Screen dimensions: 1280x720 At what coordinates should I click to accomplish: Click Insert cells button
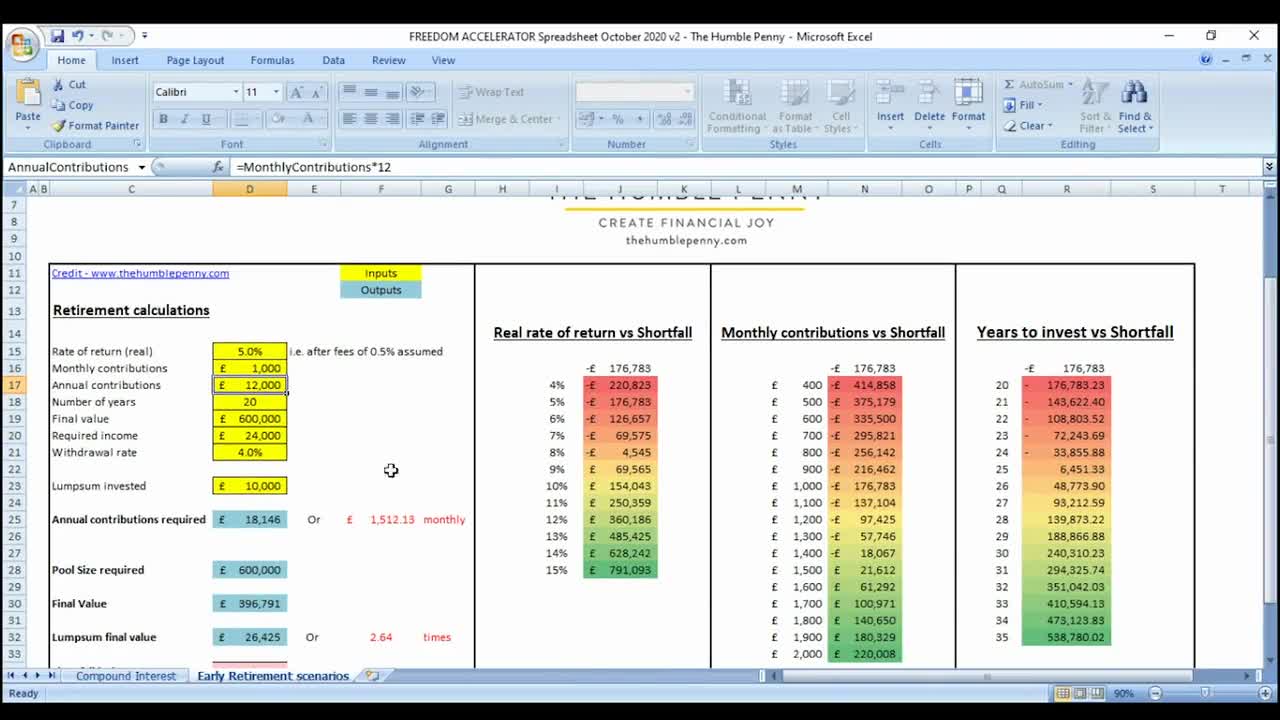tap(890, 105)
